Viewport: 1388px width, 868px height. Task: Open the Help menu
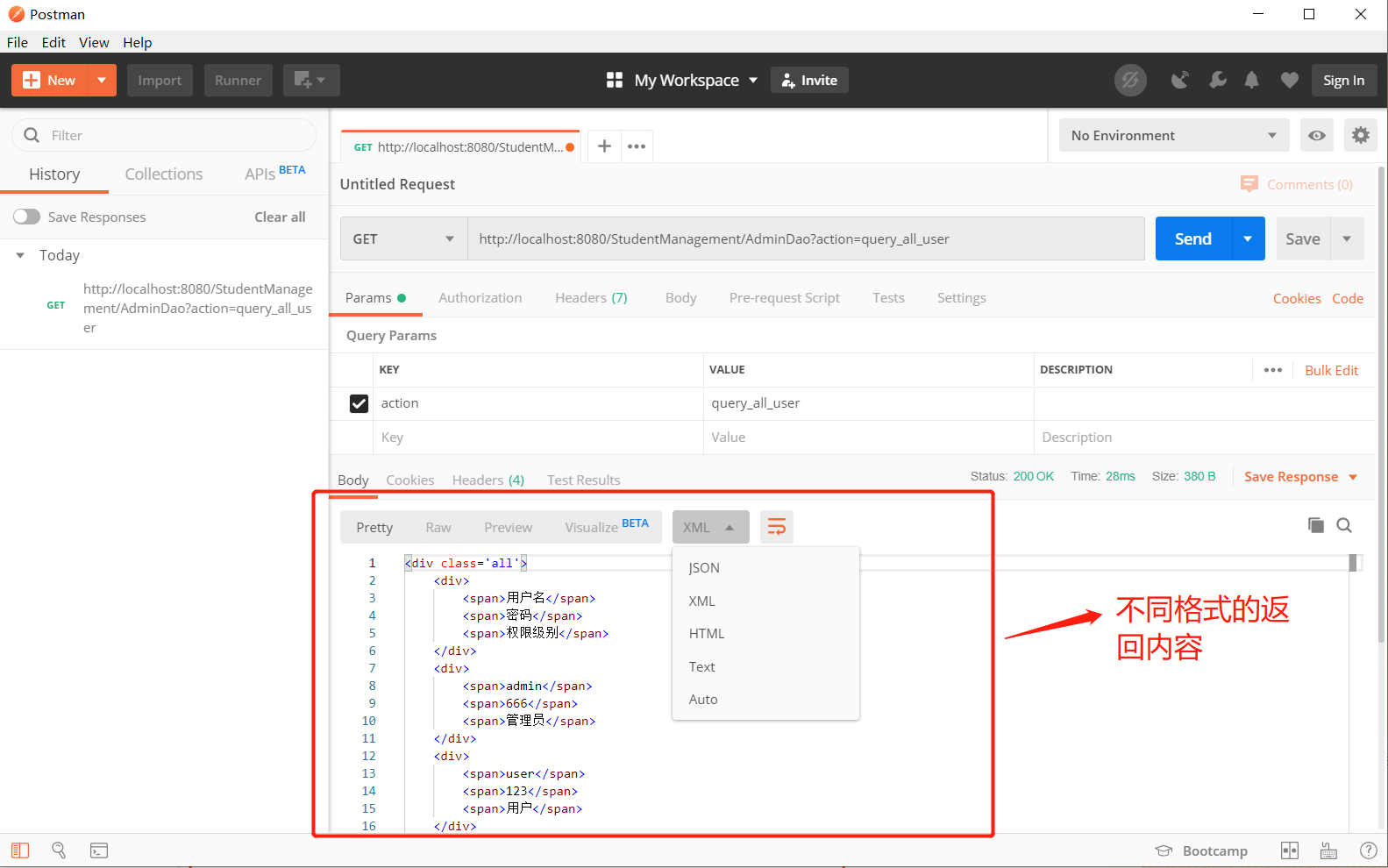tap(137, 42)
